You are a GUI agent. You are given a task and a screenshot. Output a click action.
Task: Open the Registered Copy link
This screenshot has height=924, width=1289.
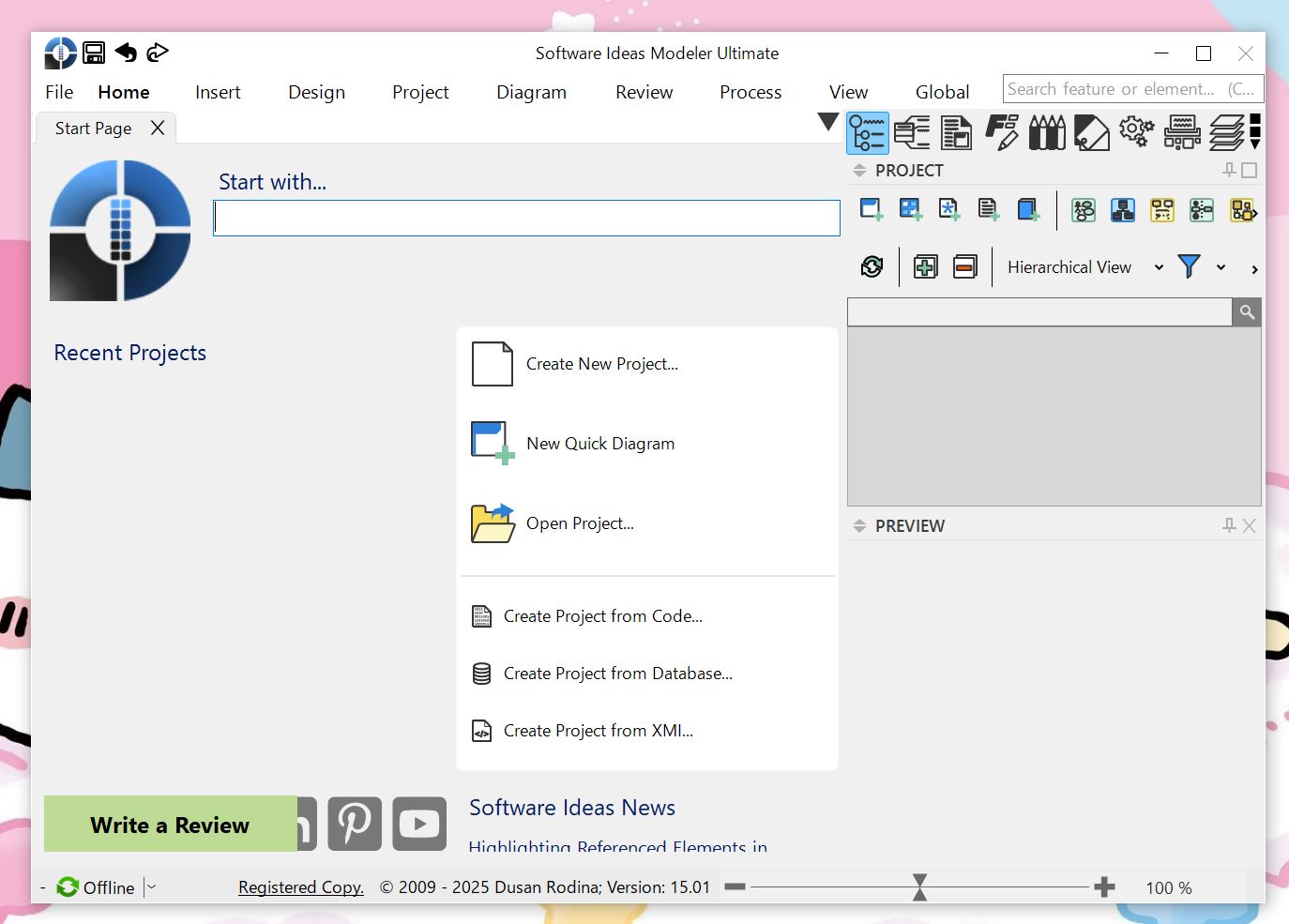click(300, 886)
